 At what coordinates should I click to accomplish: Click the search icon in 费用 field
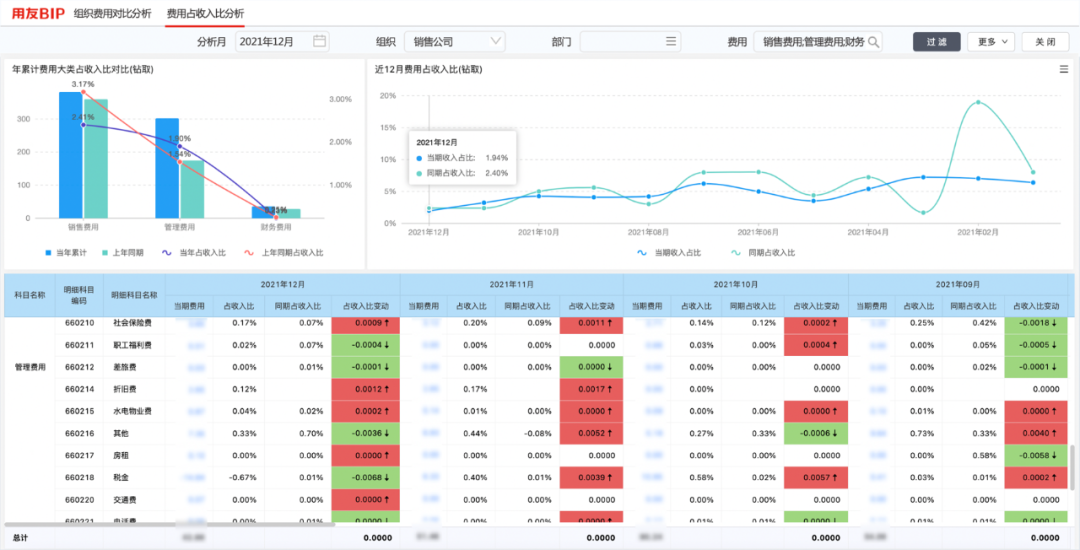click(873, 42)
